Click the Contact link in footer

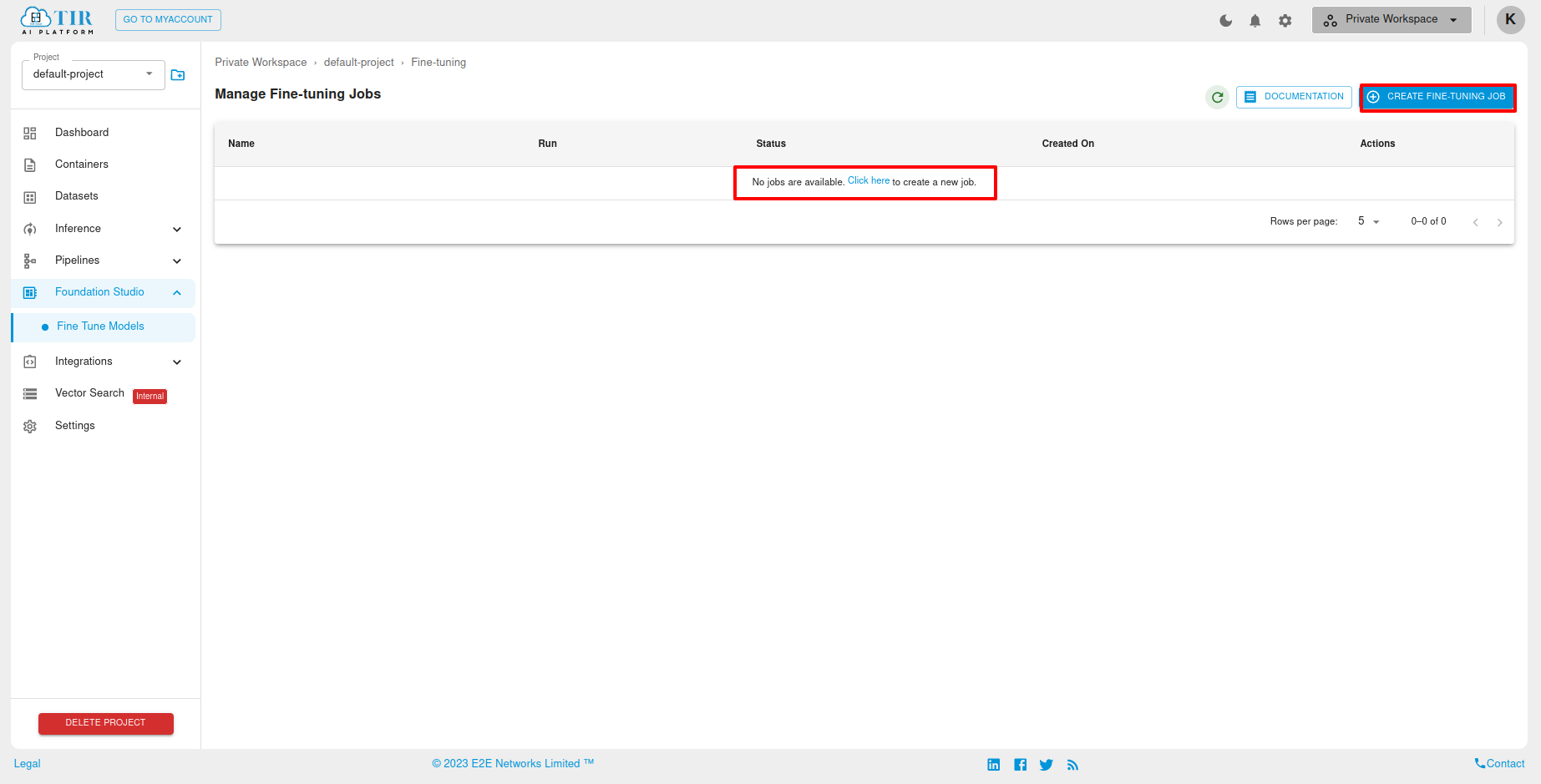click(1499, 764)
